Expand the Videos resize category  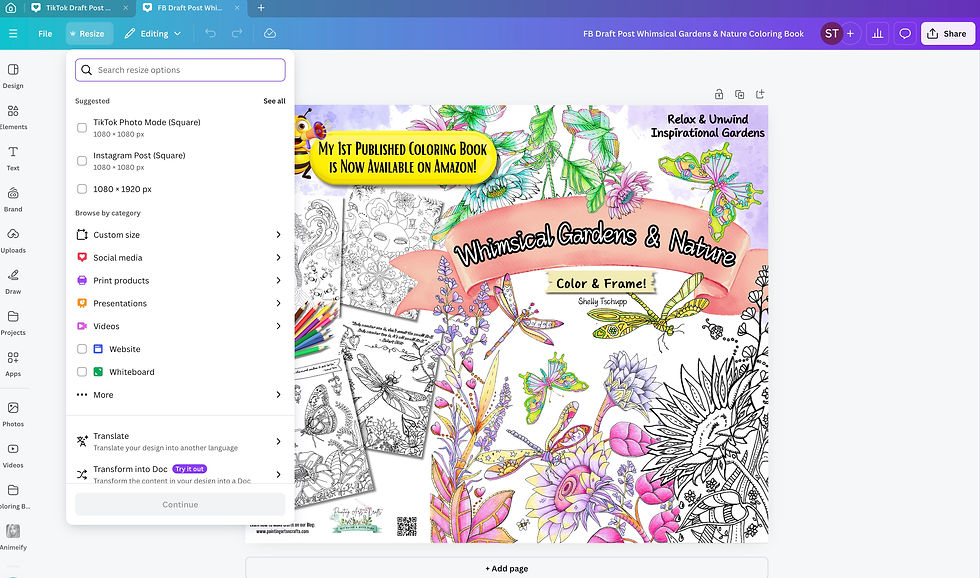pos(180,326)
